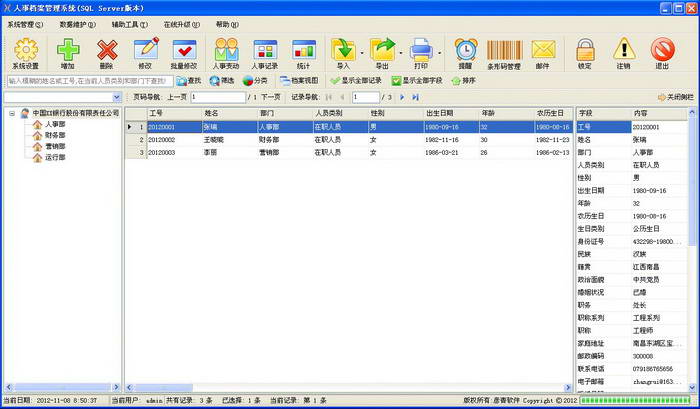Go to last record arrow

415,97
